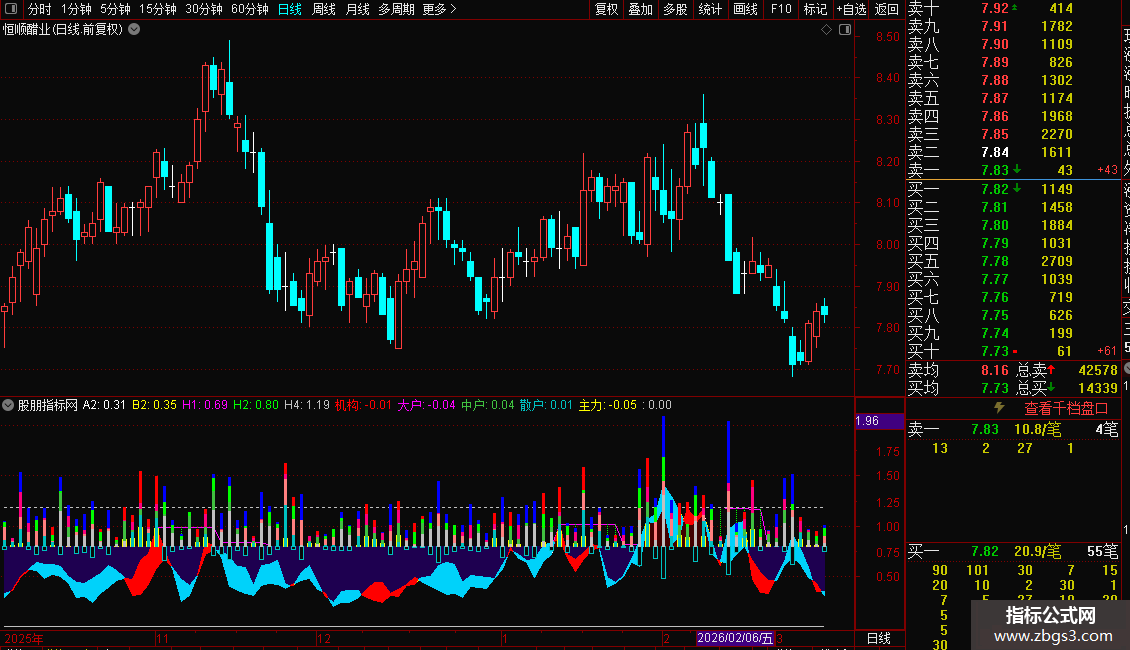Click the 卖五 row priced 7.87
This screenshot has height=650, width=1130.
coord(1013,98)
